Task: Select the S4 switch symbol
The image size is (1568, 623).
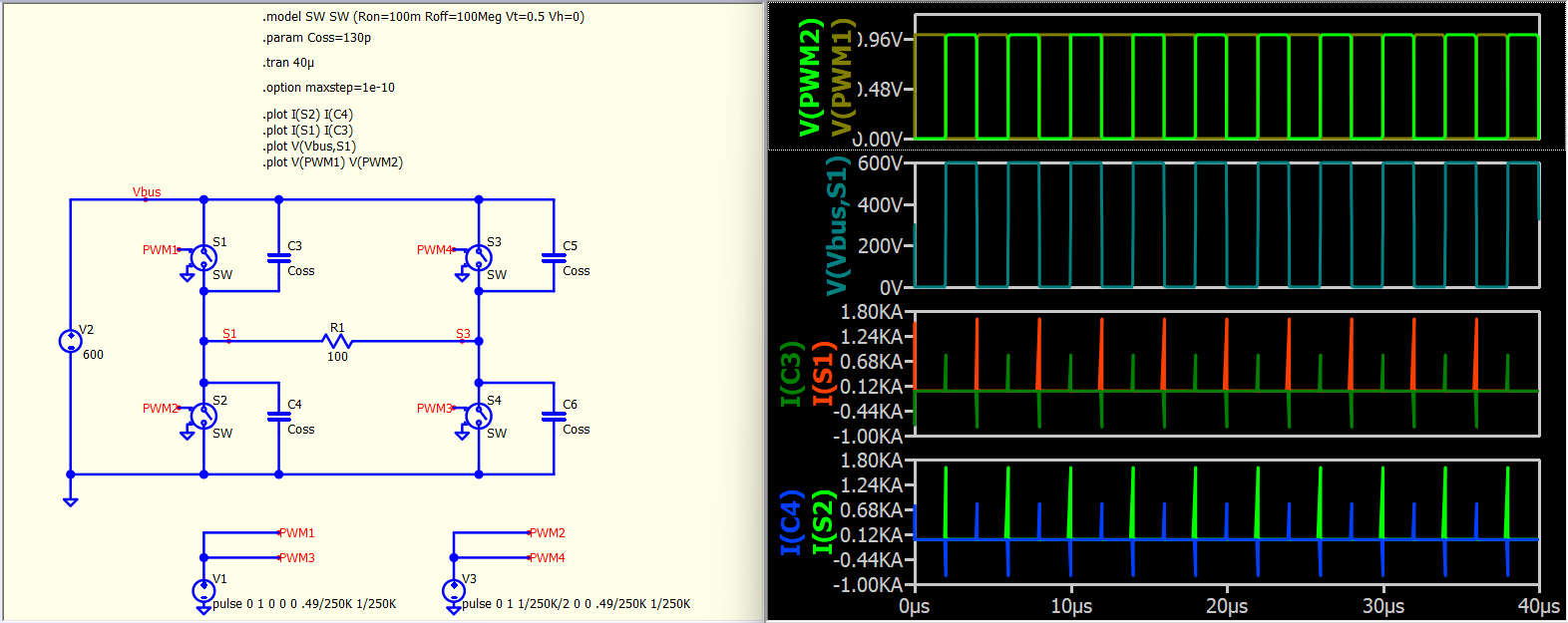Action: tap(479, 417)
